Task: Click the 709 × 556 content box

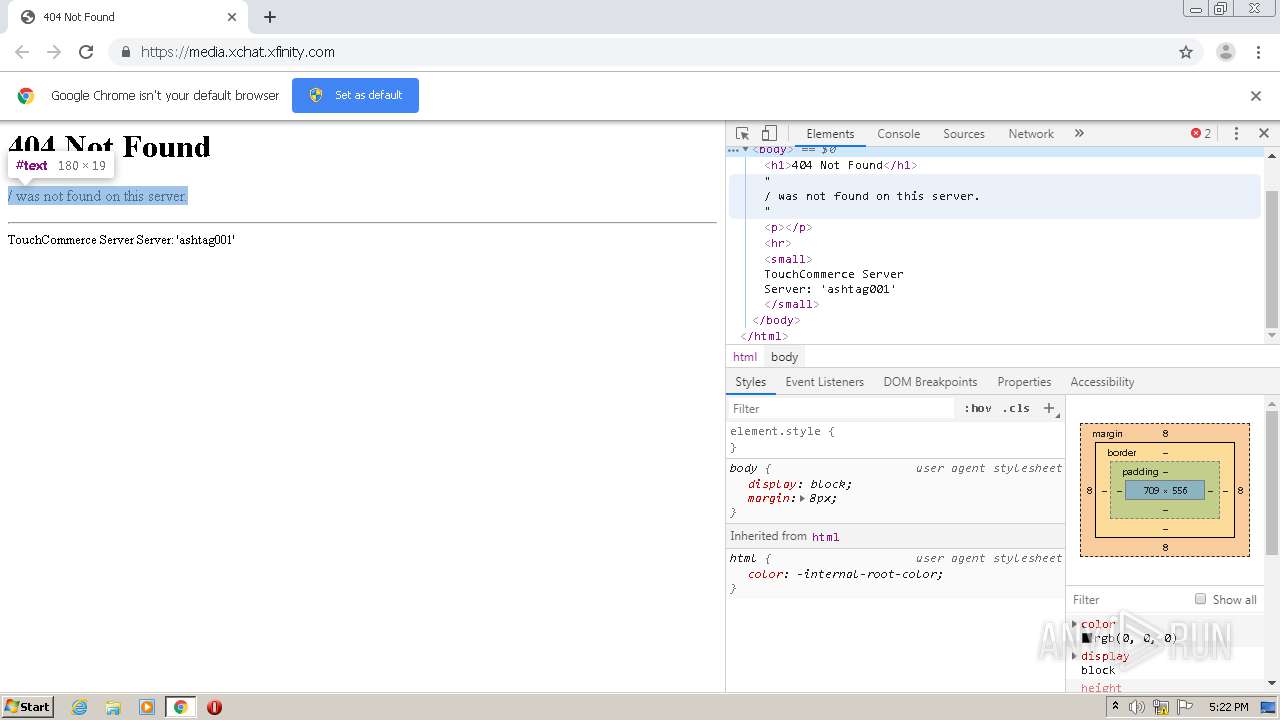Action: (1165, 491)
